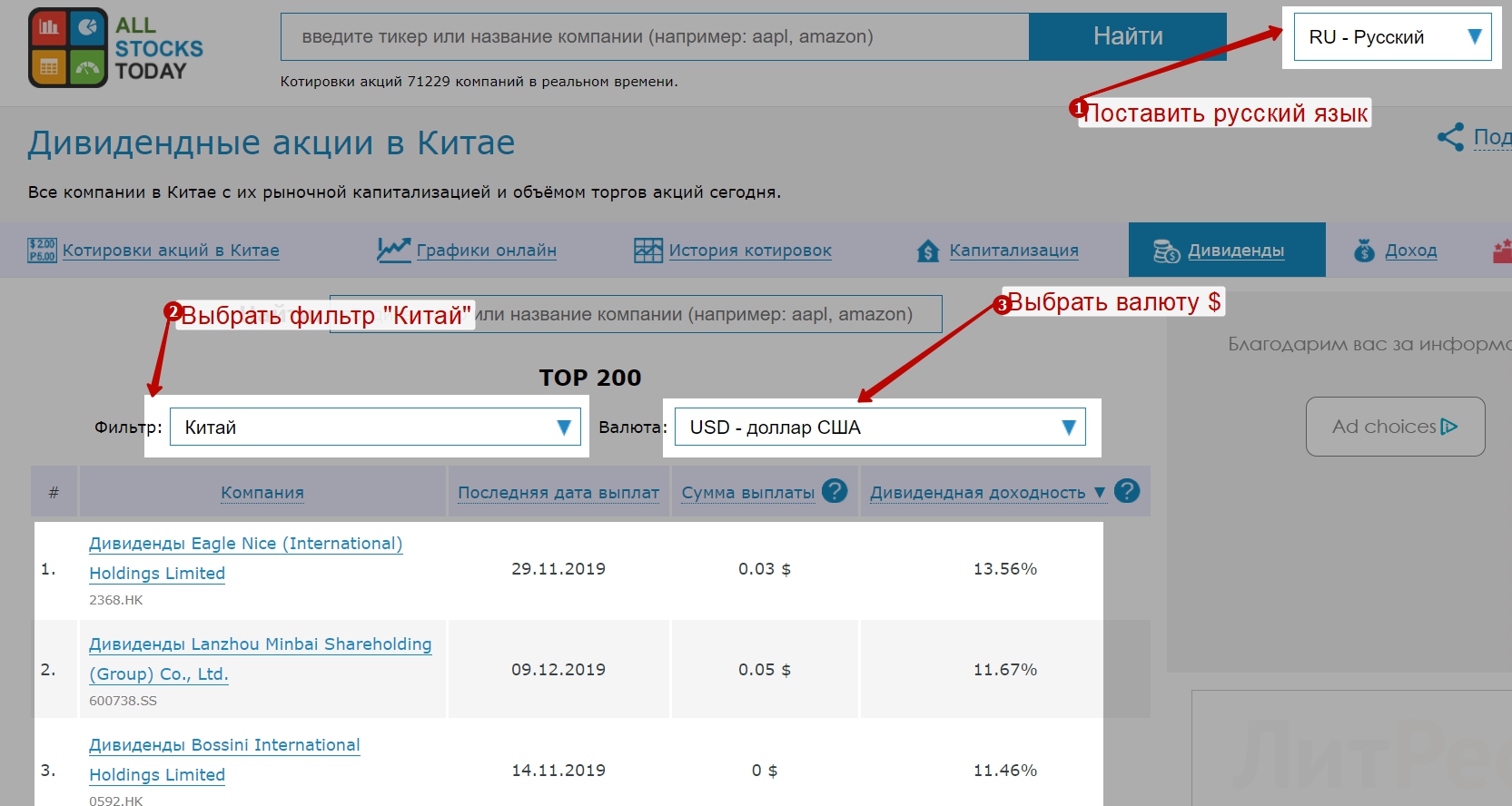Open the Капитализация tab
The image size is (1512, 806).
1013,251
